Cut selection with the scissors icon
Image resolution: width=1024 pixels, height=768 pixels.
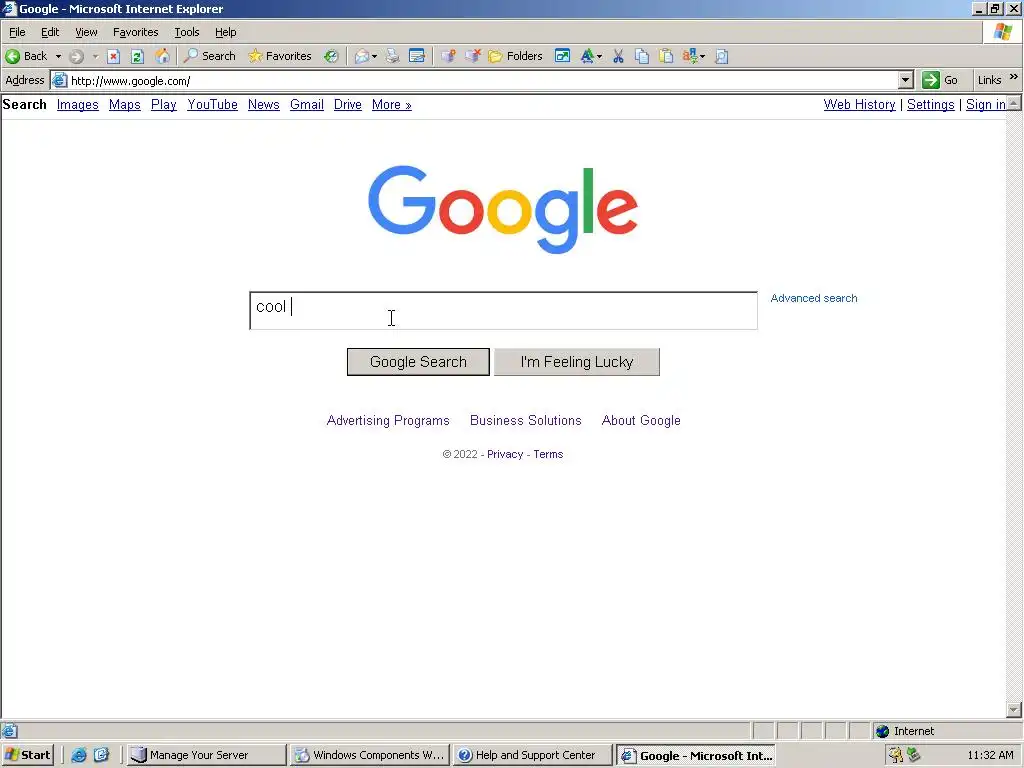click(618, 56)
